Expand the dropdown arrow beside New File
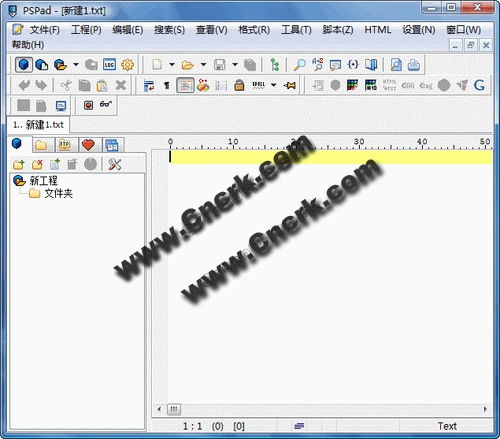This screenshot has height=439, width=500. click(172, 65)
